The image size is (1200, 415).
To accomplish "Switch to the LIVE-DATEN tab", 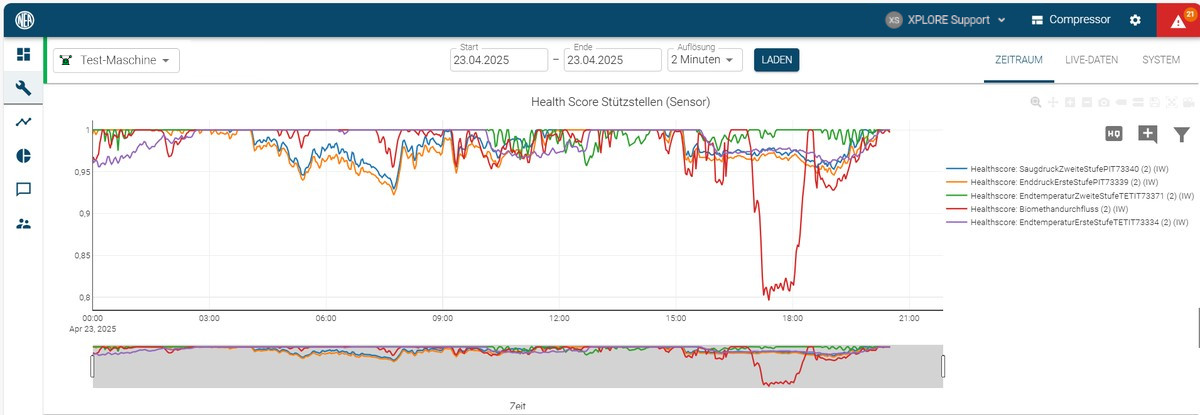I will (1091, 60).
